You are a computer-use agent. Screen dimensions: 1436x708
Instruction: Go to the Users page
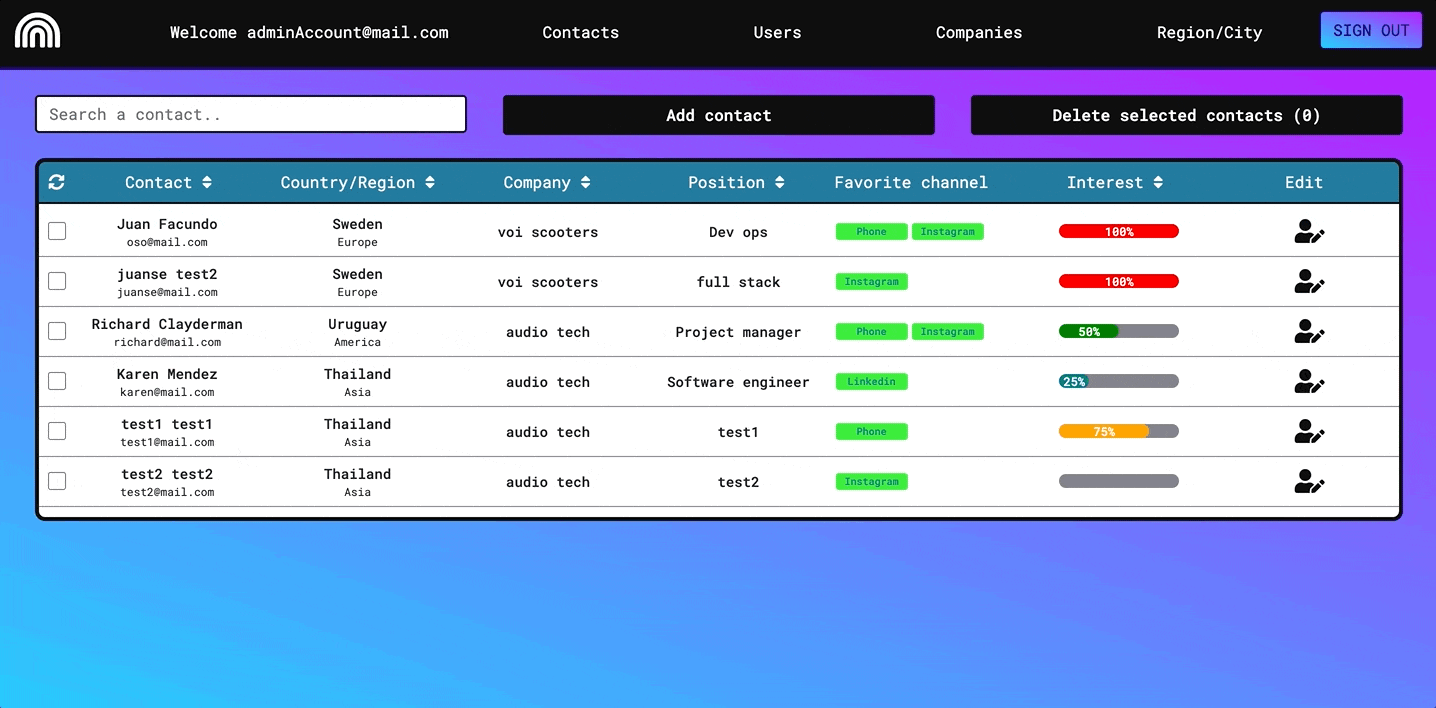coord(777,32)
